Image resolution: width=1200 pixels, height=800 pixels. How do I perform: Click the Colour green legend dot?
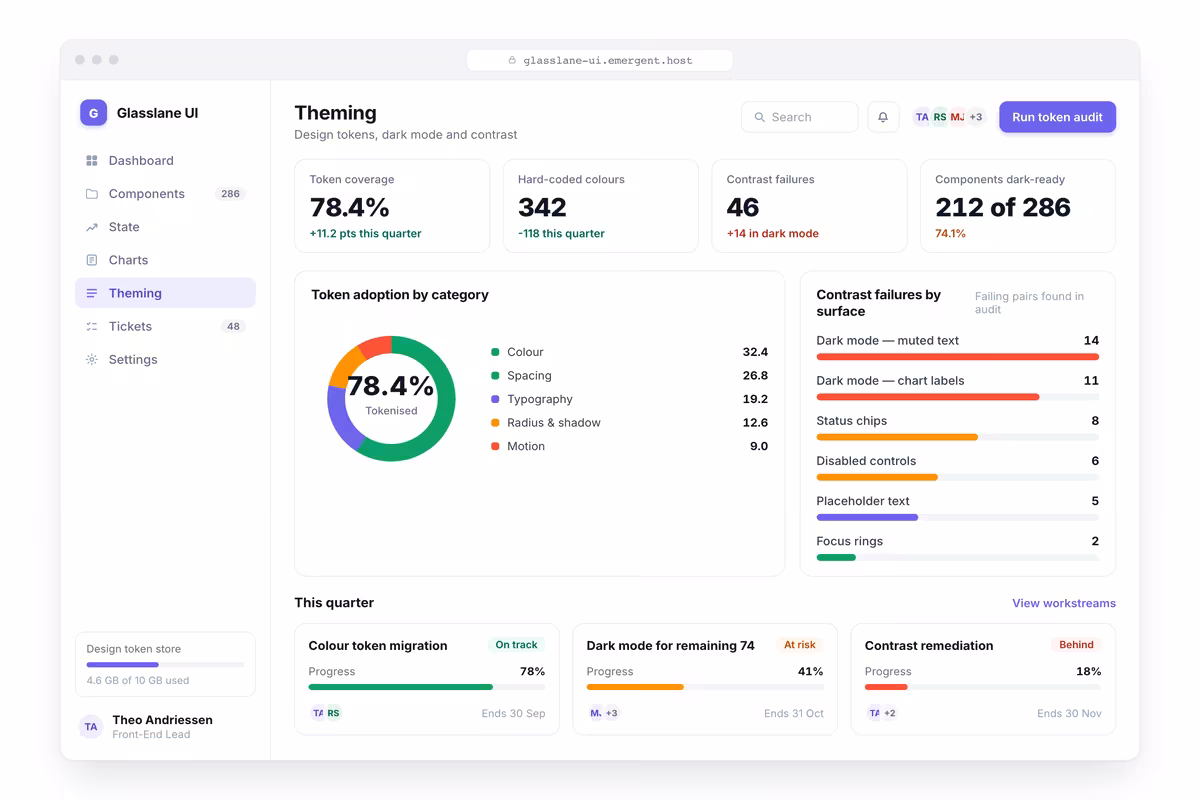(495, 352)
